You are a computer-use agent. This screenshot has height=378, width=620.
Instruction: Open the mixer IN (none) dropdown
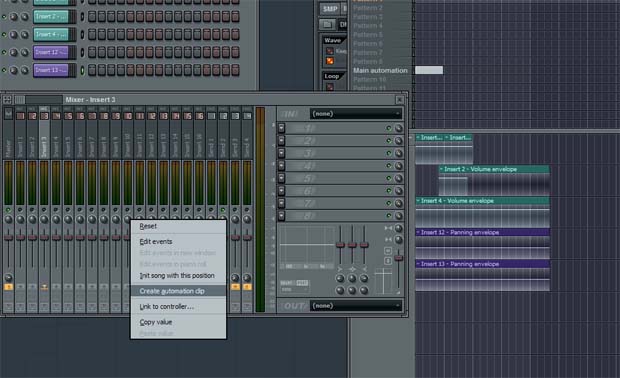pyautogui.click(x=356, y=114)
